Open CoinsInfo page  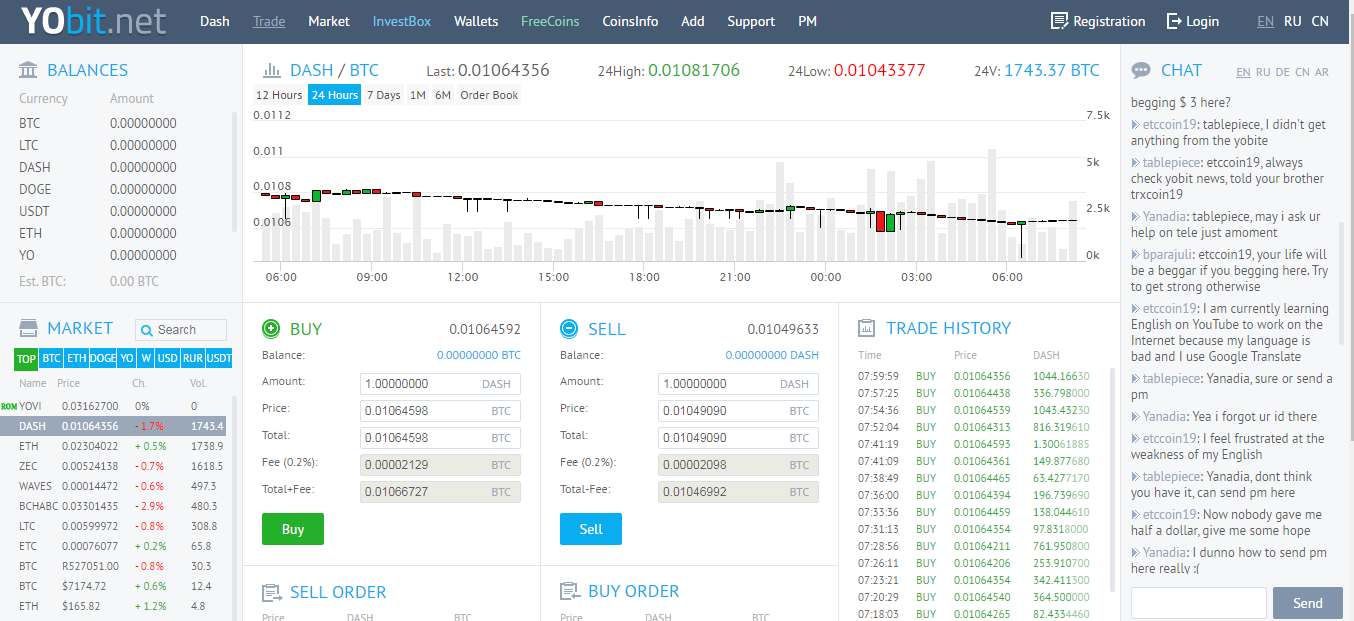coord(630,21)
